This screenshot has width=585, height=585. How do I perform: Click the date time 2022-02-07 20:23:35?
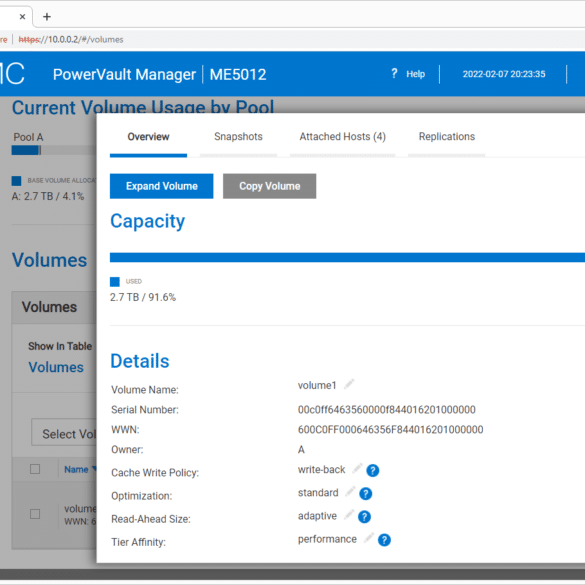point(504,74)
